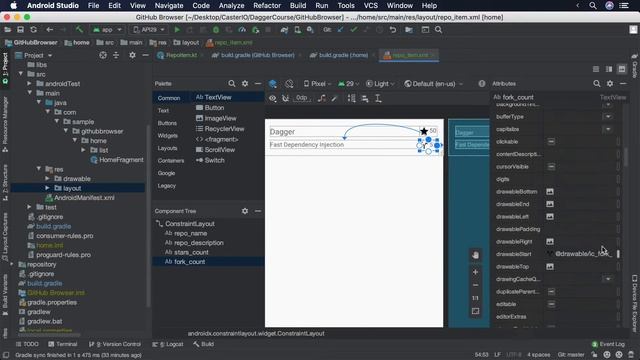Open the bufferType attribute dropdown

608,117
